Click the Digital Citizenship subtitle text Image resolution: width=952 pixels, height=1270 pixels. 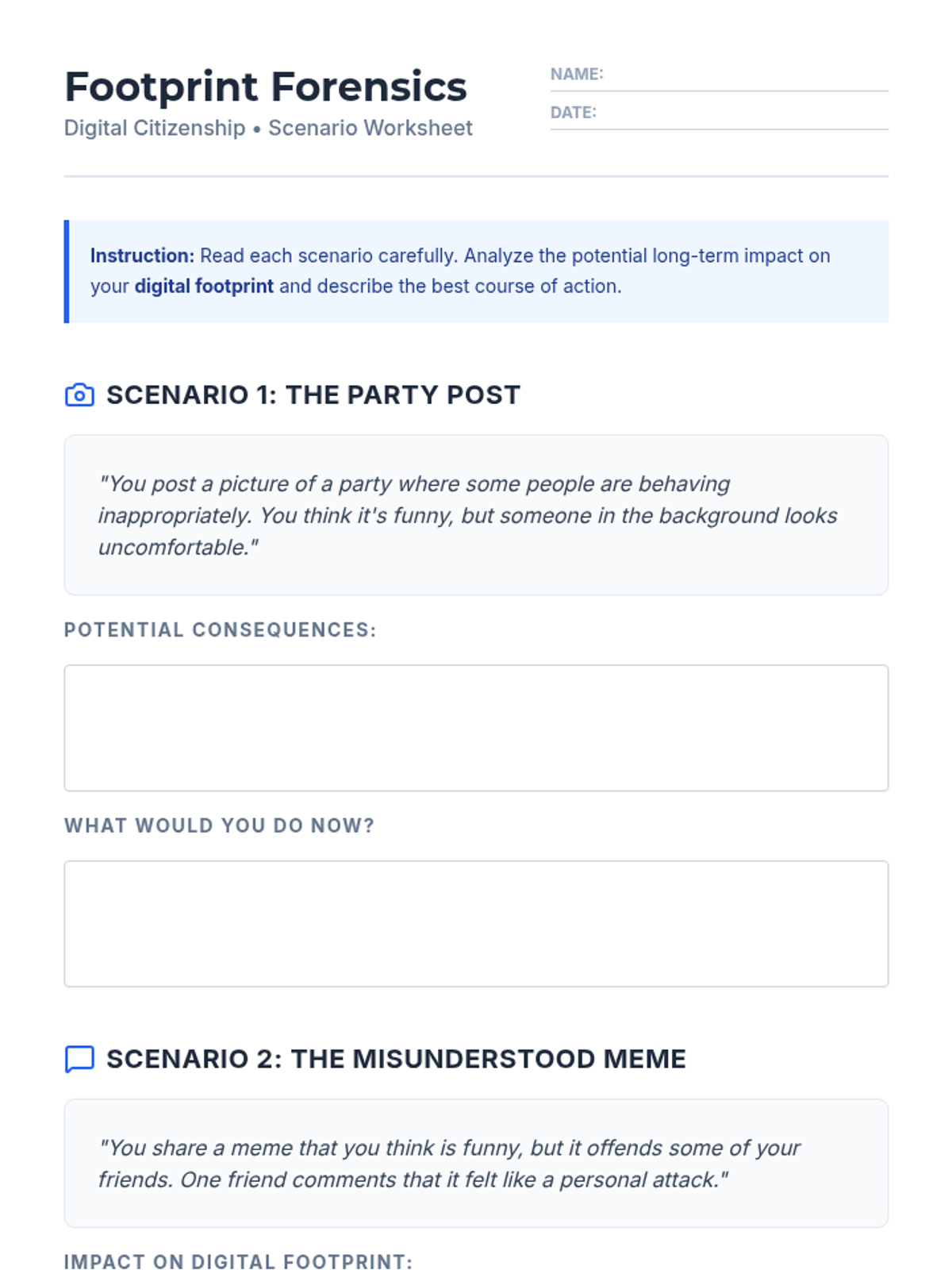(268, 128)
